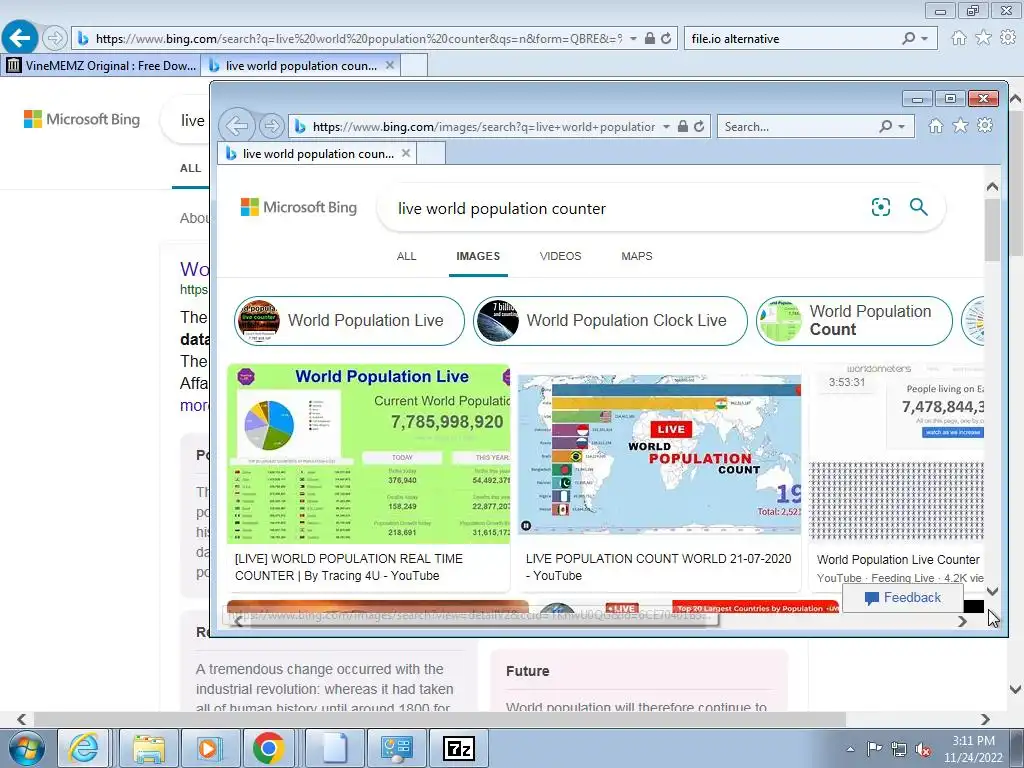This screenshot has width=1024, height=768.
Task: Select 'World Population Live' suggestion chip
Action: point(349,321)
